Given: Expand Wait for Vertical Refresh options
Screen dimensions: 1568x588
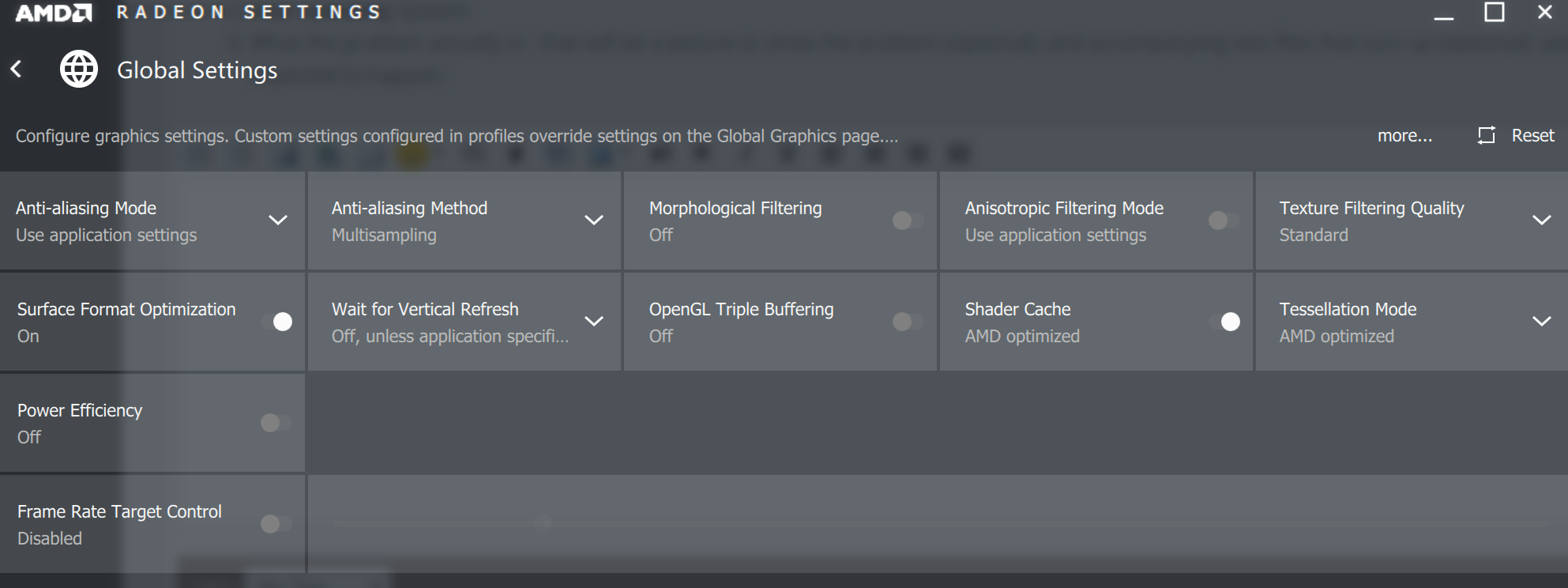Looking at the screenshot, I should tap(594, 322).
